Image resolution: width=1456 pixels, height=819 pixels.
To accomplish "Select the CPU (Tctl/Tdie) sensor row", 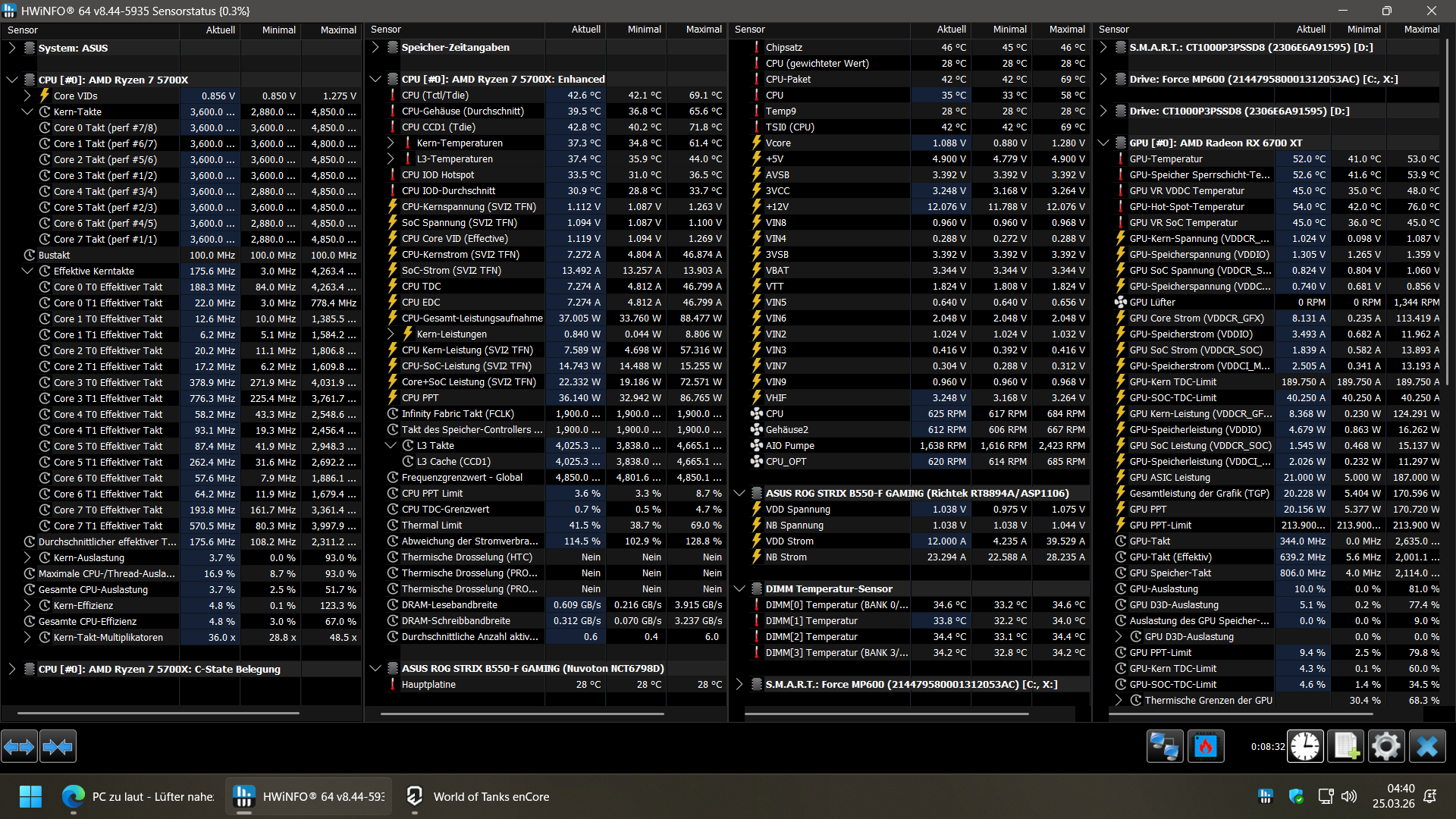I will click(435, 95).
